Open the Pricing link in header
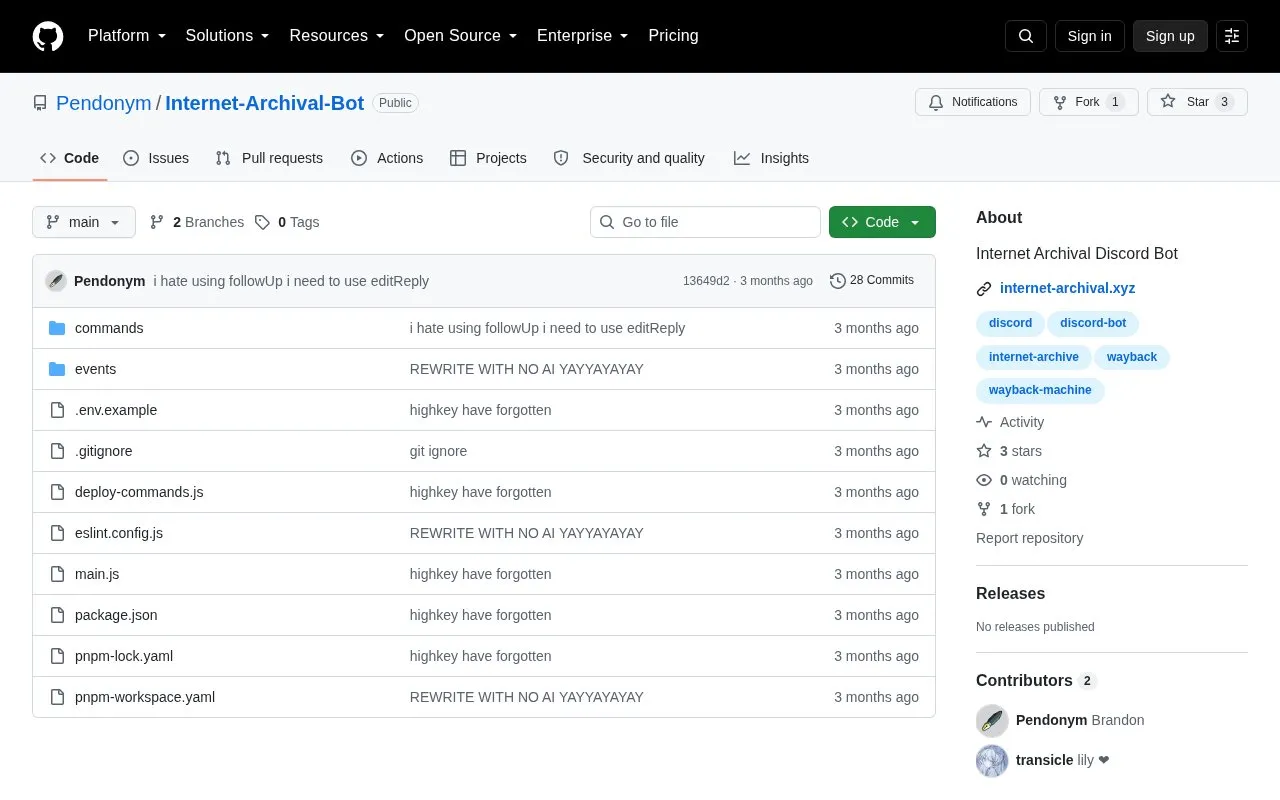This screenshot has height=800, width=1280. tap(673, 36)
